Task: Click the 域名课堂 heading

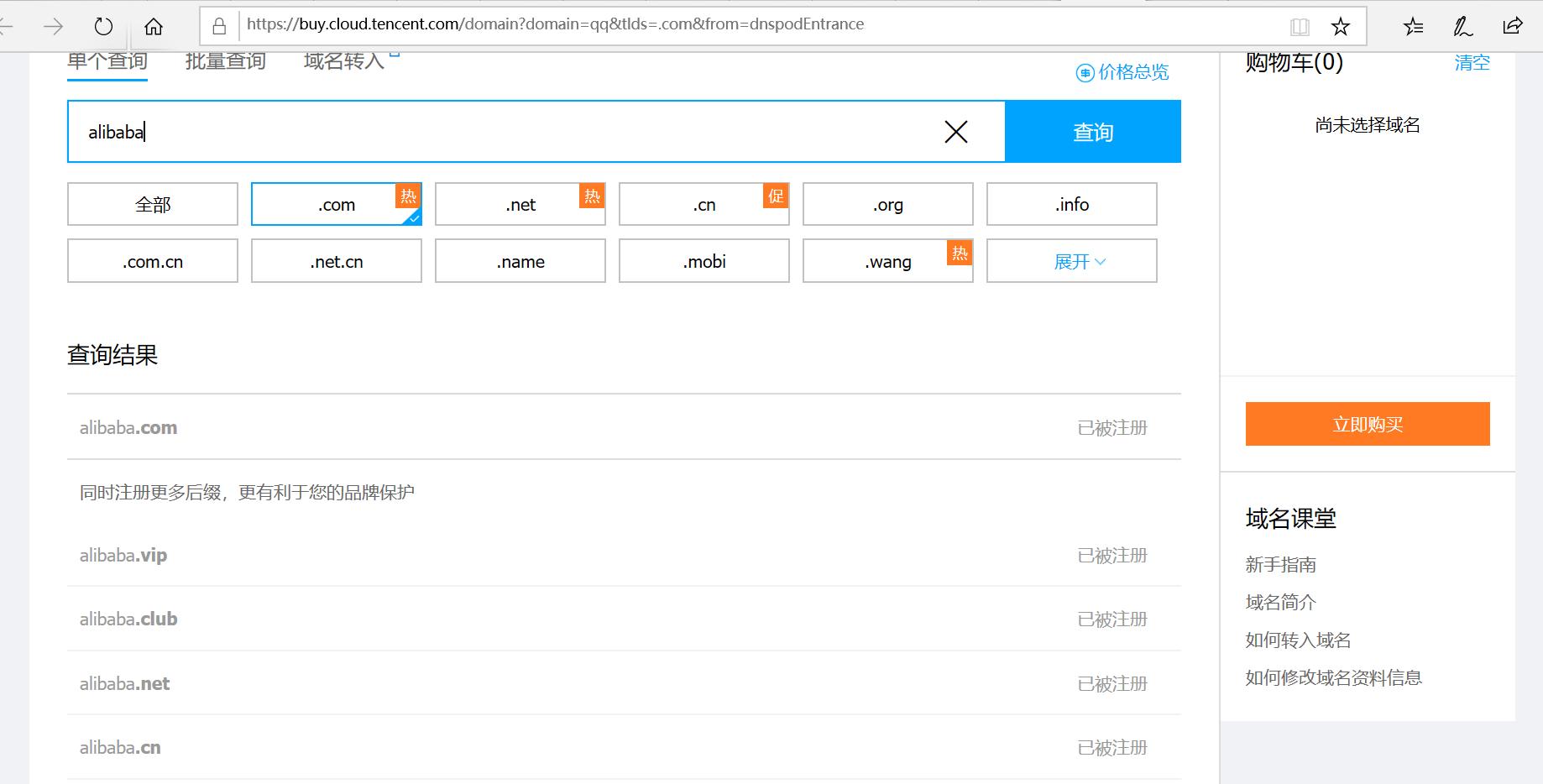Action: (x=1291, y=519)
